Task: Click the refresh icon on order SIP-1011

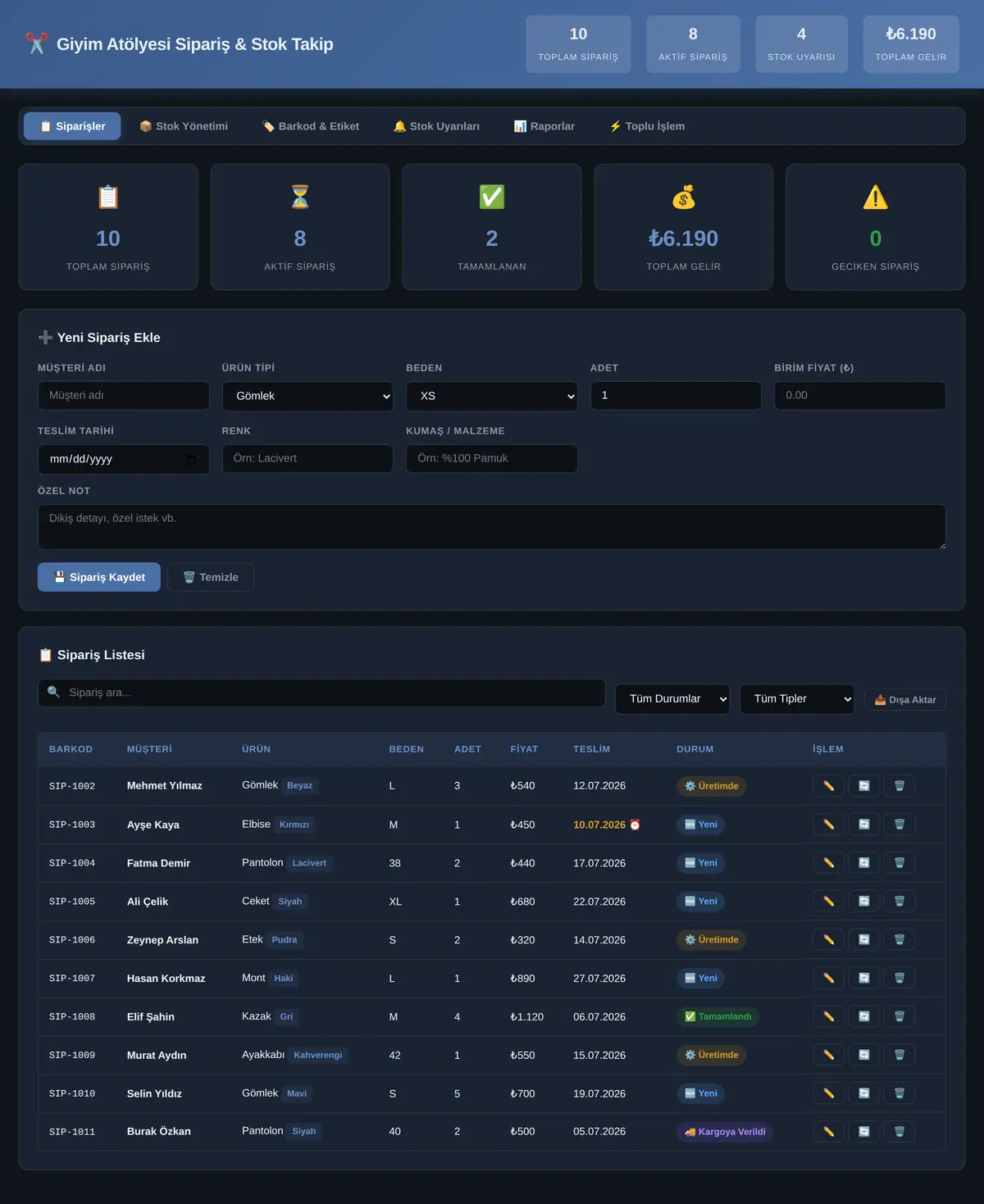Action: (x=863, y=1132)
